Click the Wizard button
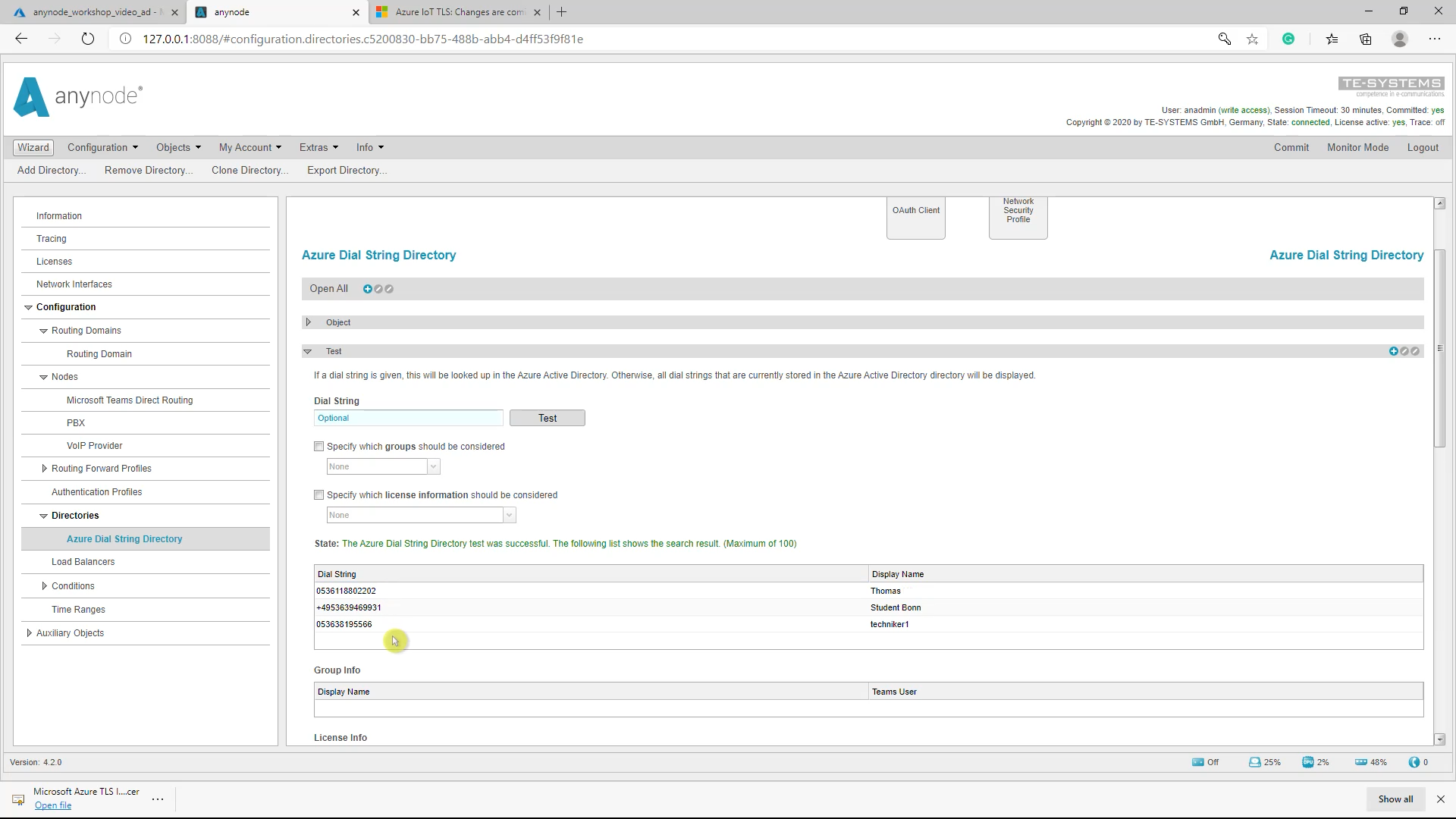The width and height of the screenshot is (1456, 819). click(x=33, y=147)
